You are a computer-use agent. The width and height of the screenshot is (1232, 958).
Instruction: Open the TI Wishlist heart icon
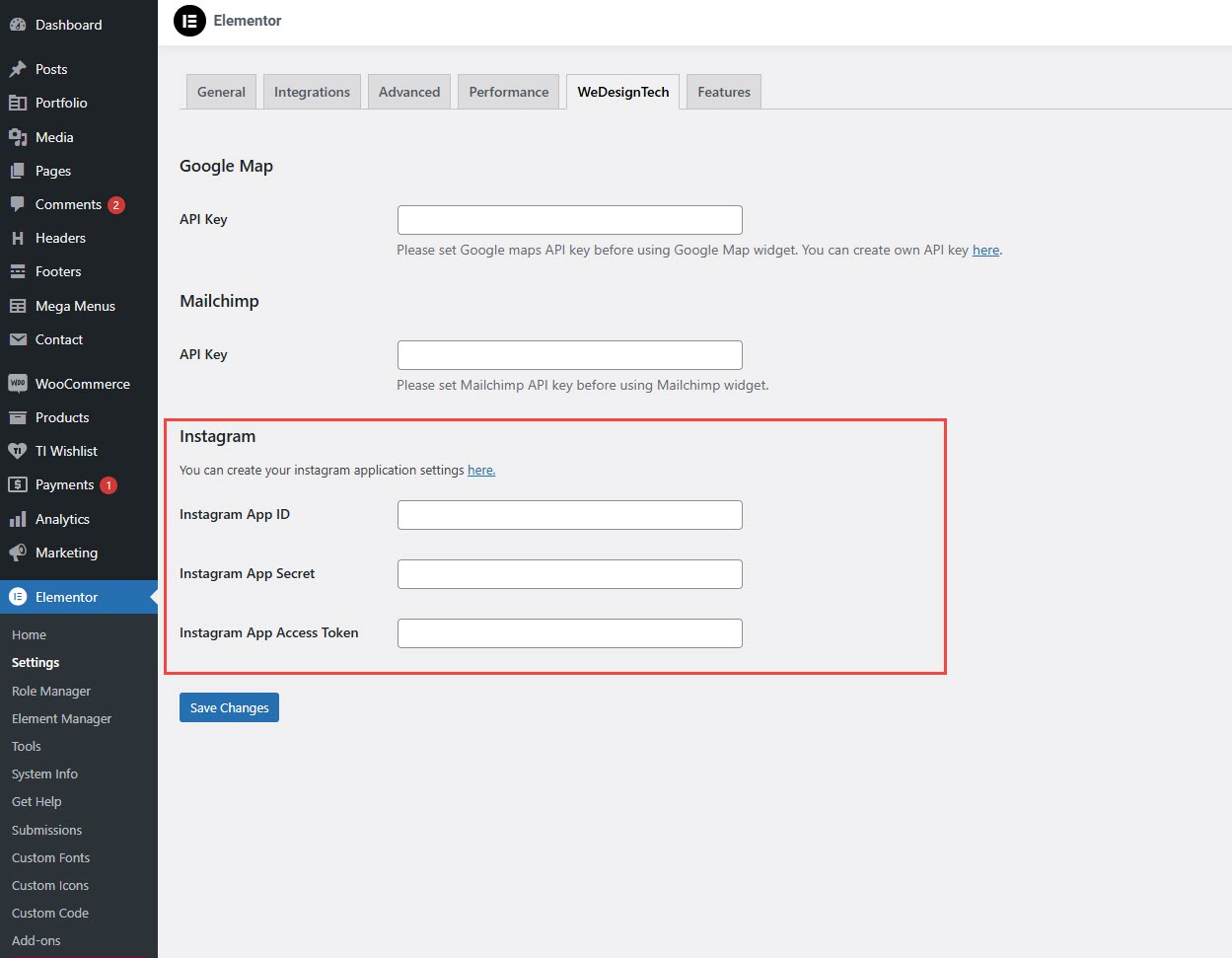(x=18, y=451)
